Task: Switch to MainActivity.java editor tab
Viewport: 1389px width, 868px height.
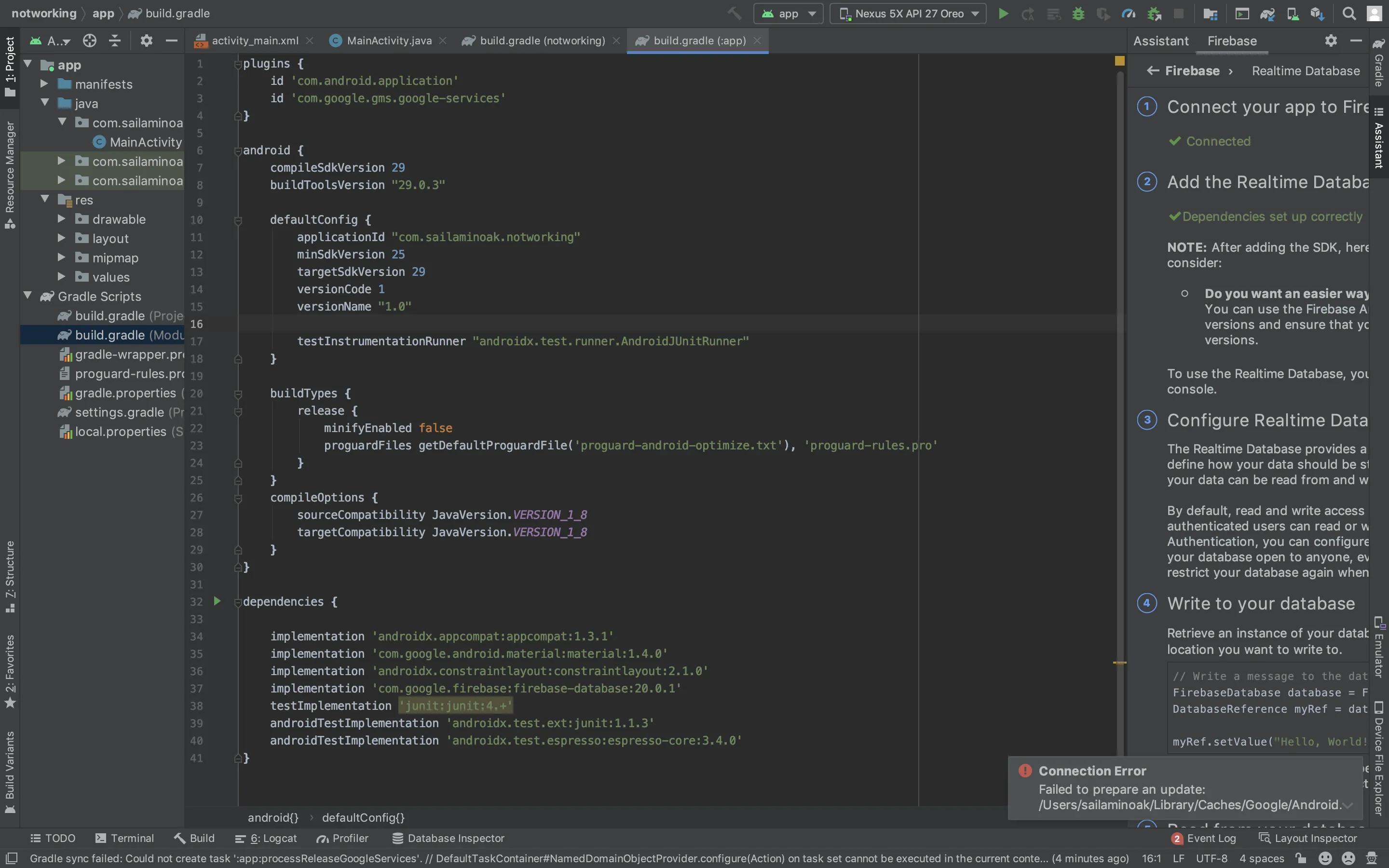Action: 389,41
